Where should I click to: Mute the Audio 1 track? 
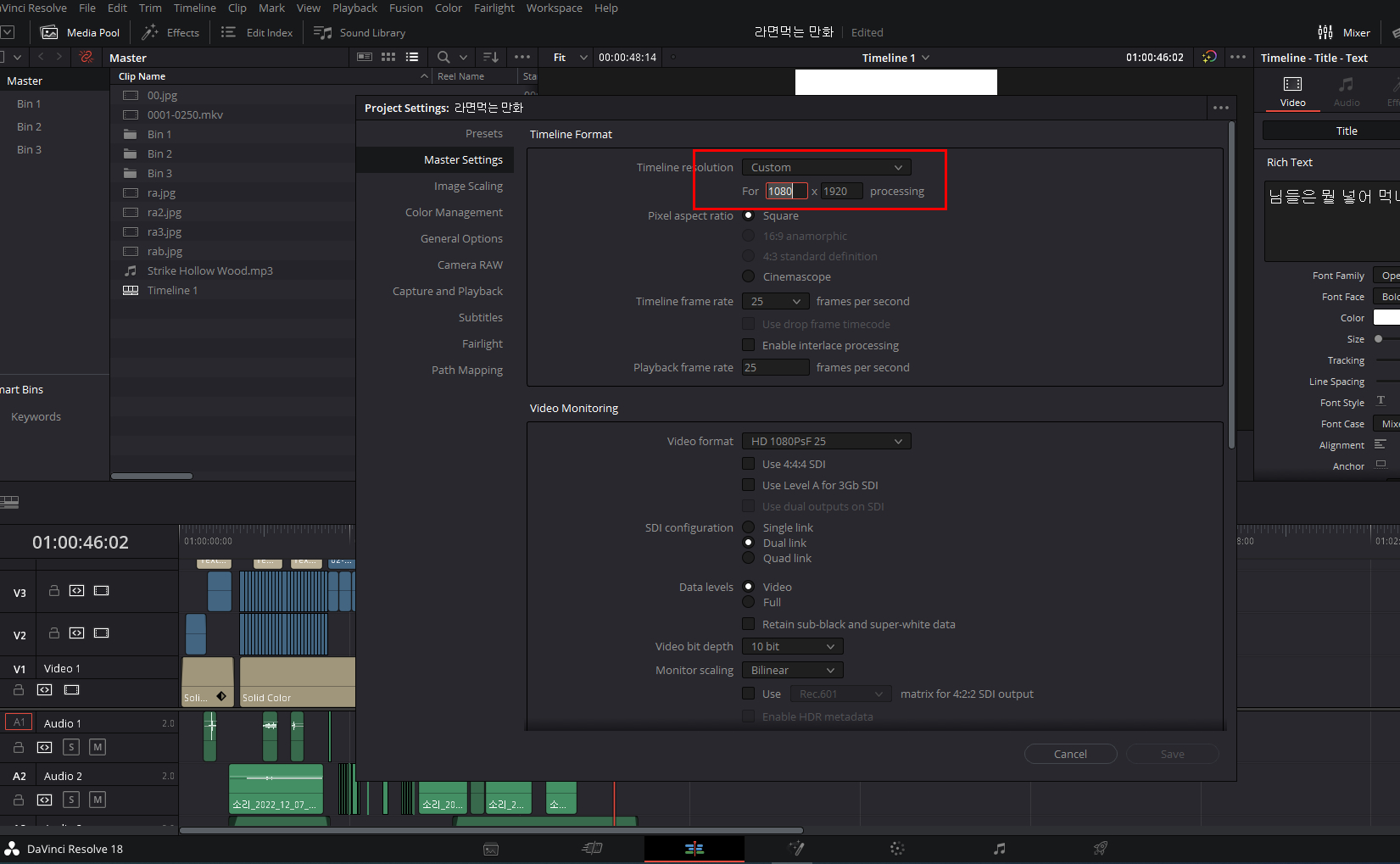(x=98, y=747)
